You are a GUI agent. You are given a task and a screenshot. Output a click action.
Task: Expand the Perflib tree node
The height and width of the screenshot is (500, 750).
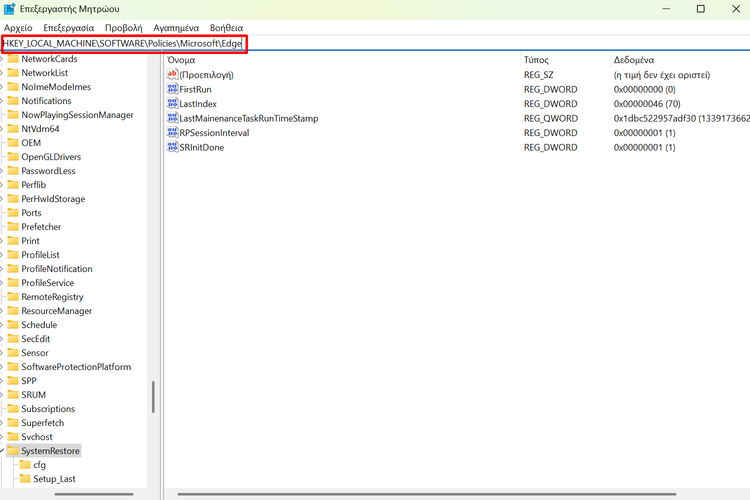[2, 185]
